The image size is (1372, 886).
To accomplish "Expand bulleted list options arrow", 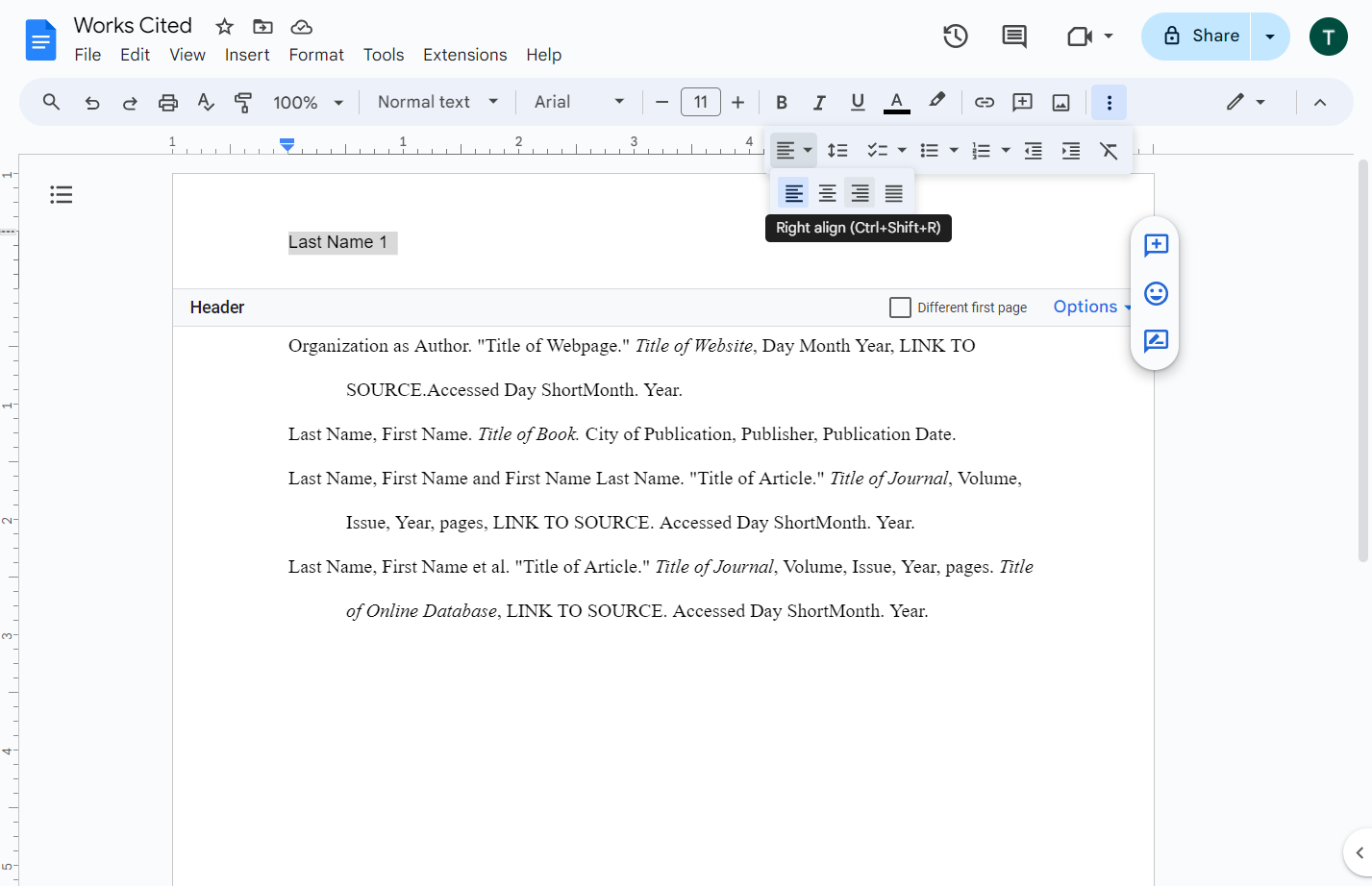I will [954, 151].
